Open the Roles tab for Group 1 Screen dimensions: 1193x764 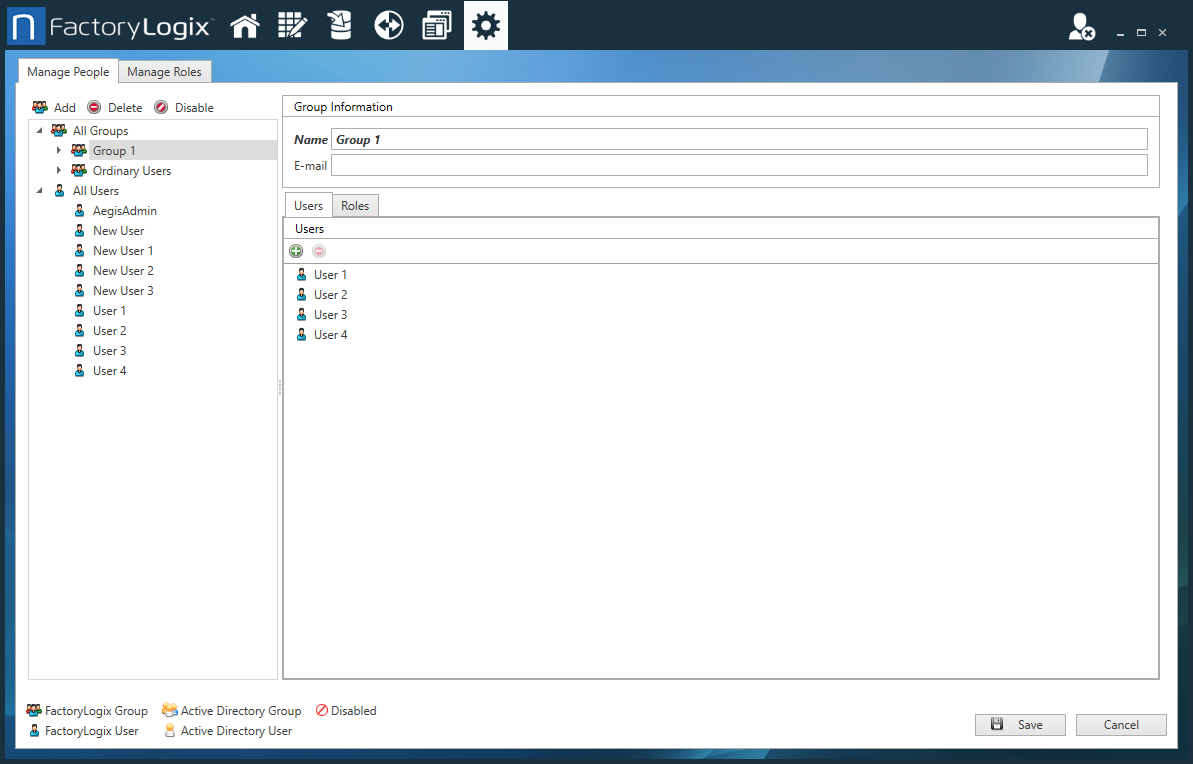pos(355,205)
